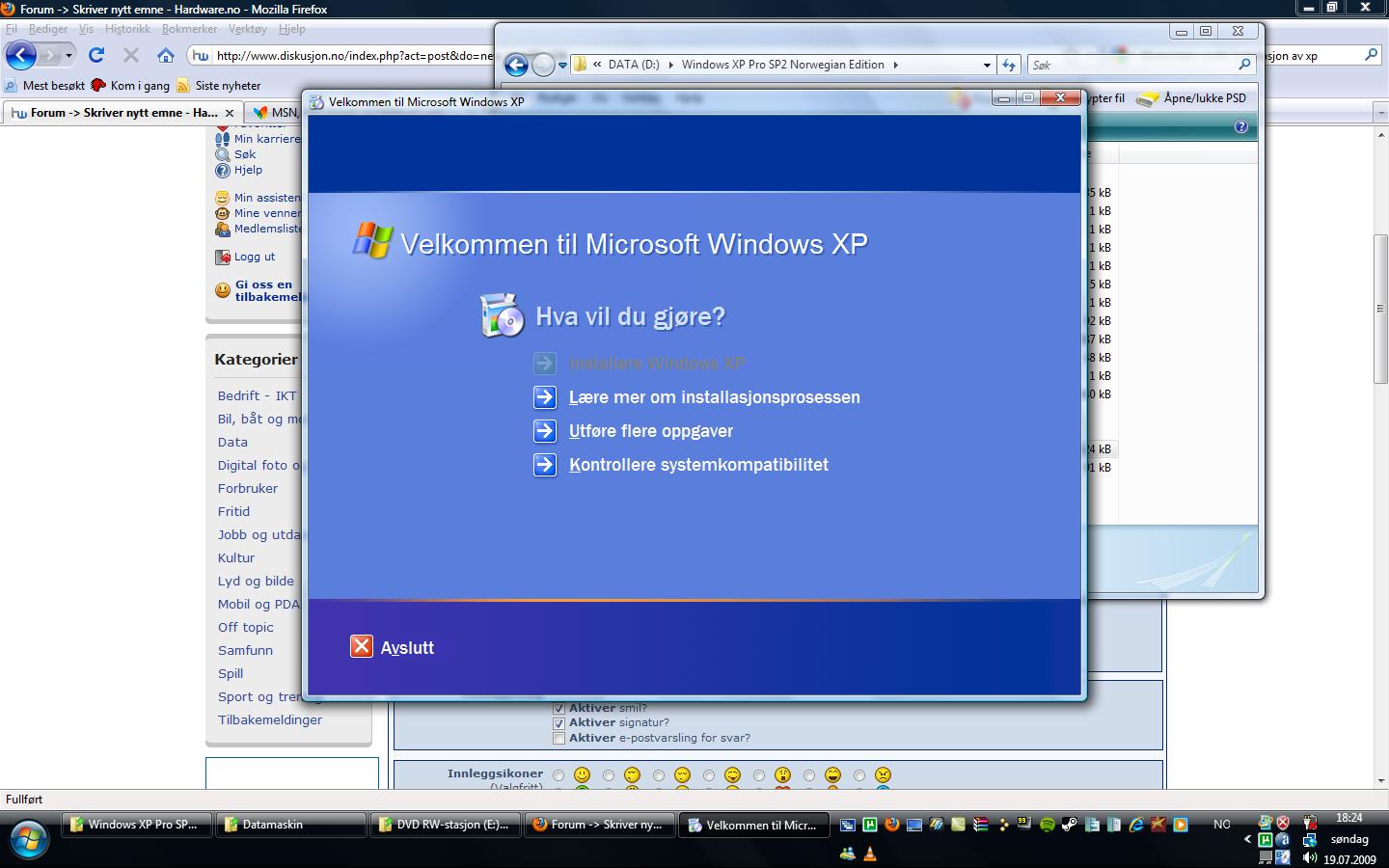Click Lære mer om installasjonsprosessen
Image resolution: width=1389 pixels, height=868 pixels.
pos(715,397)
